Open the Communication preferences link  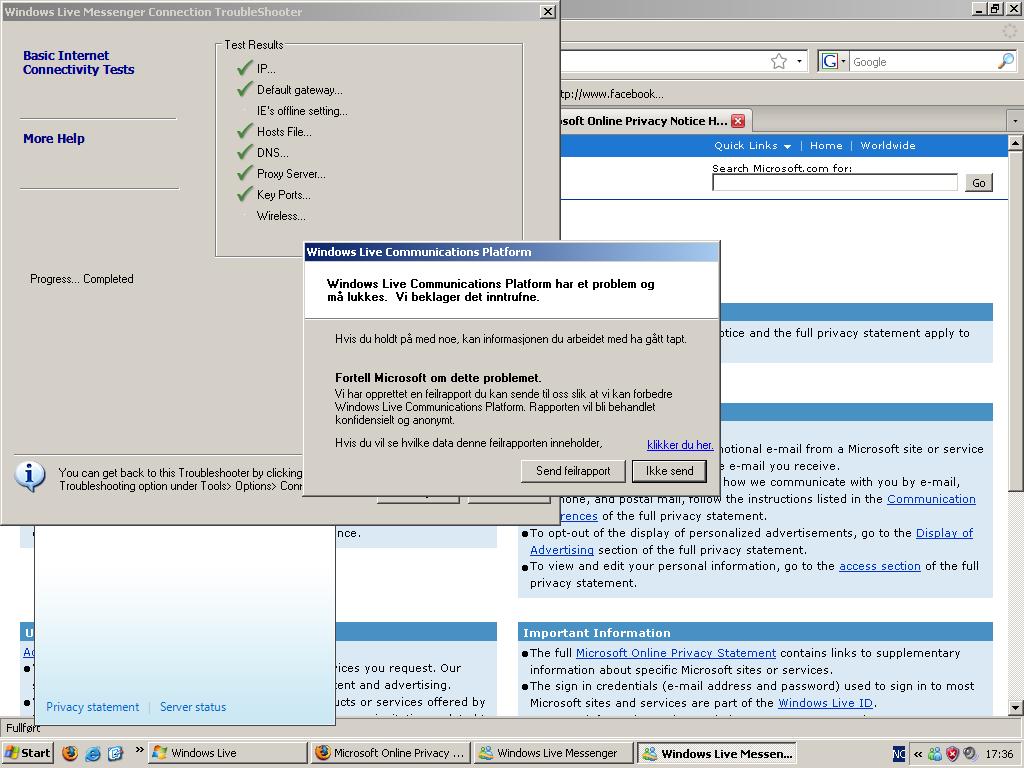pyautogui.click(x=931, y=499)
